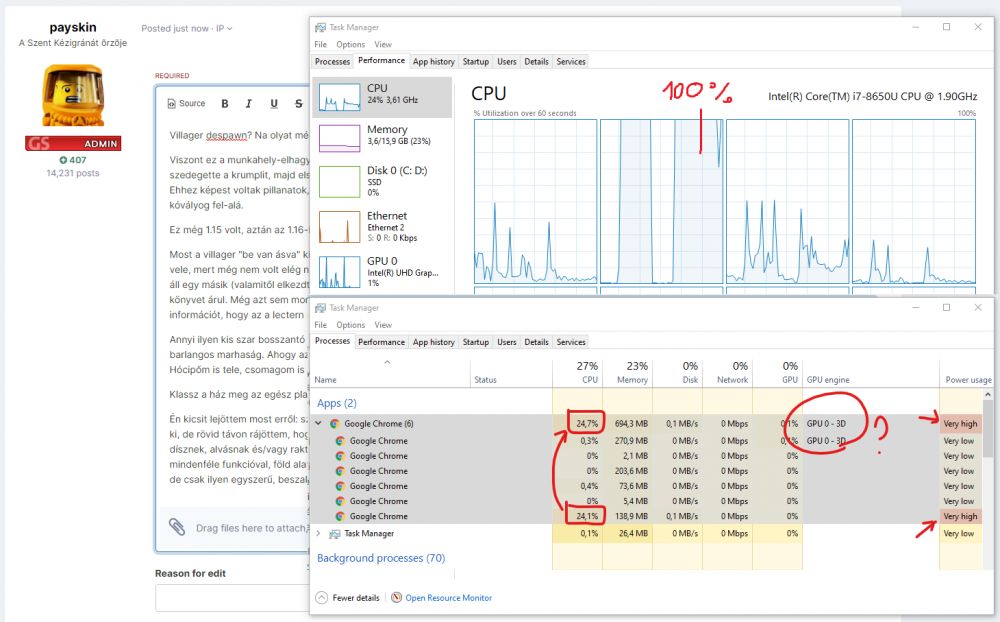
Task: Select the Apps (2) group heading
Action: (337, 403)
